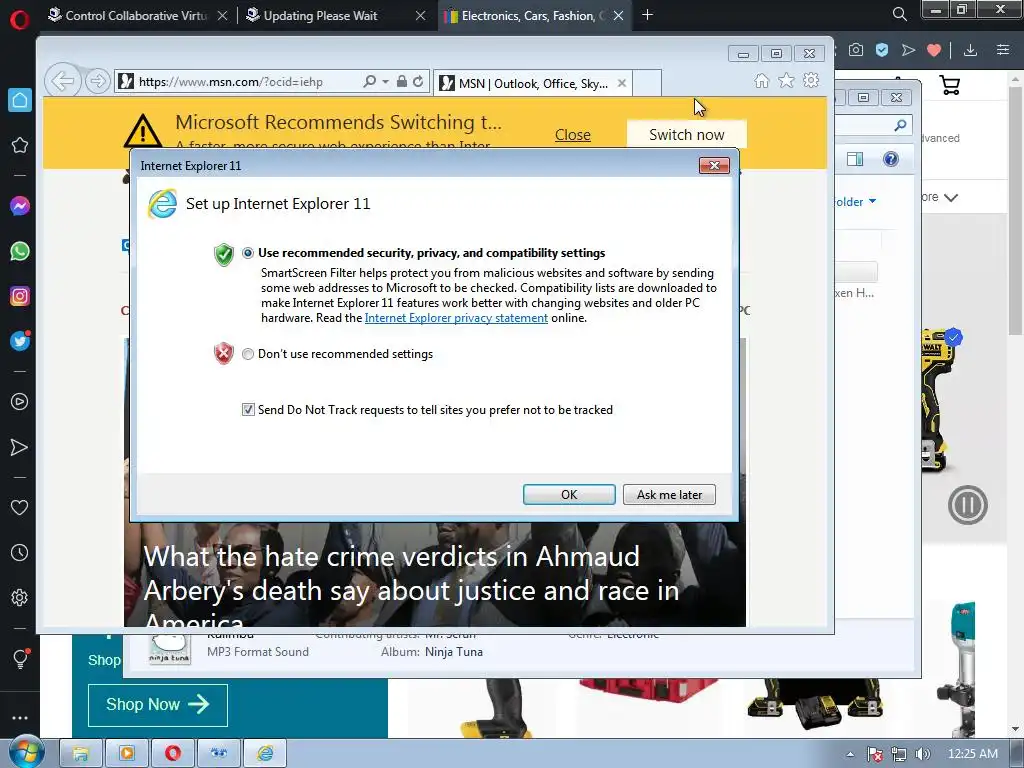
Task: Click Close link in yellow banner
Action: coord(573,135)
